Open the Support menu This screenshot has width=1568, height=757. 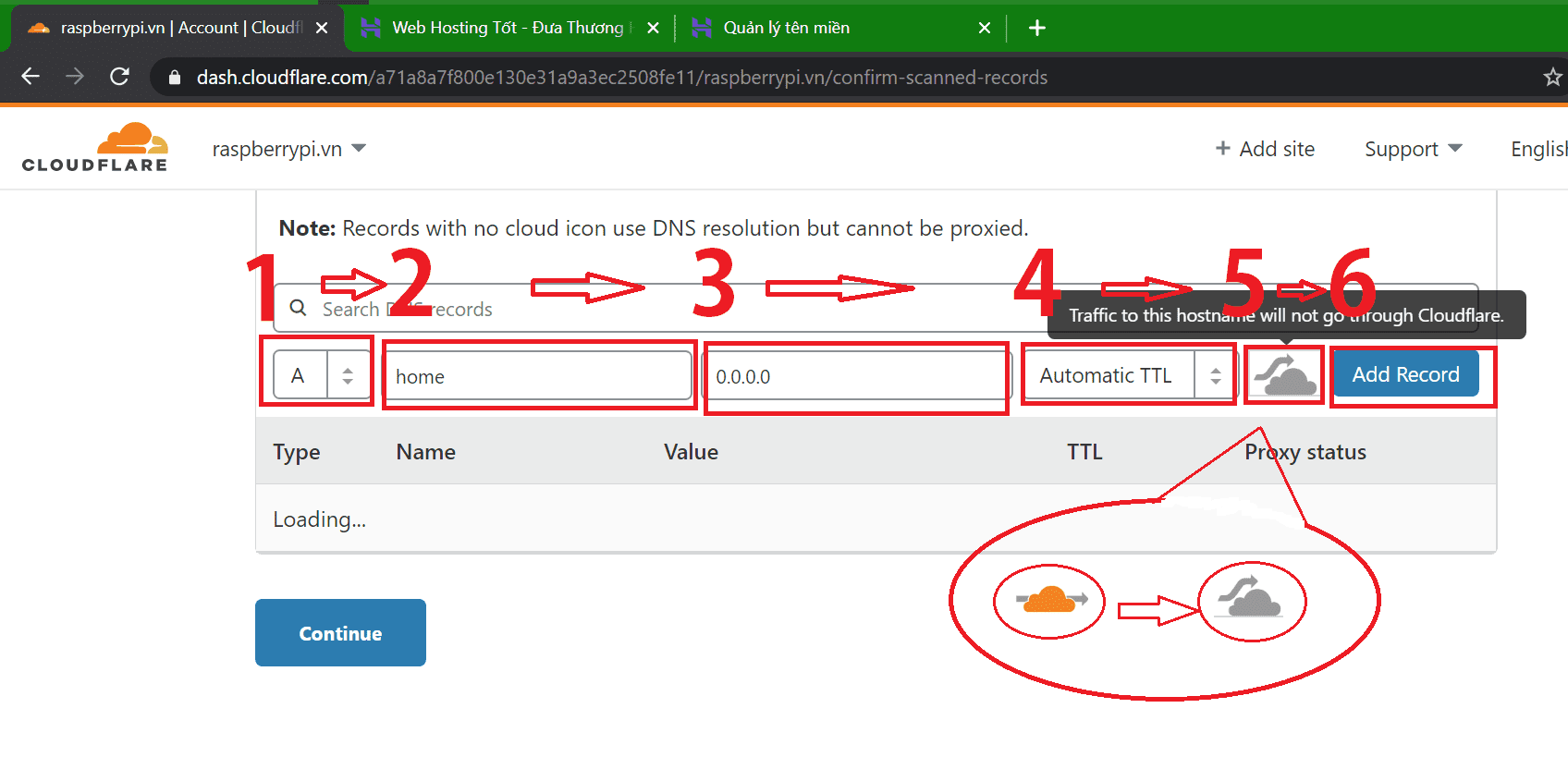click(x=1413, y=149)
